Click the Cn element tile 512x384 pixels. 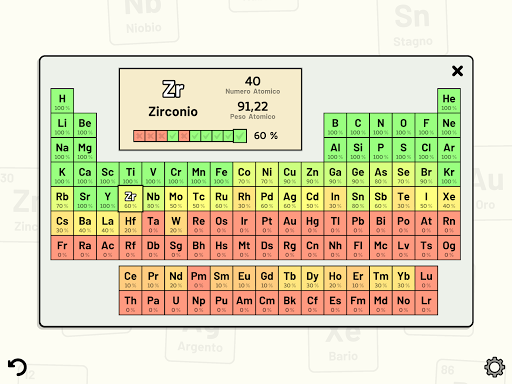(x=312, y=248)
